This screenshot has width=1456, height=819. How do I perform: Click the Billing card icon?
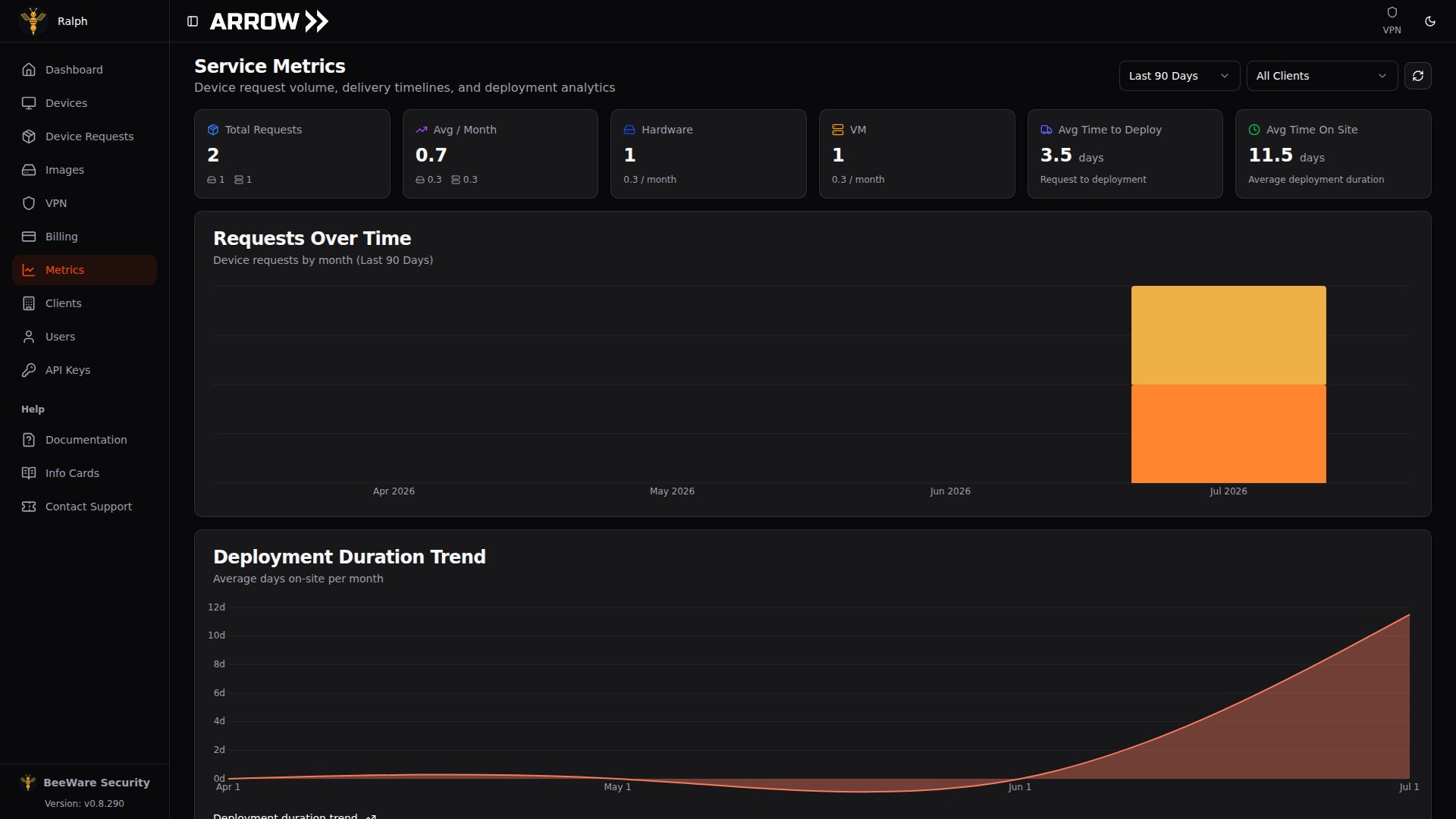[29, 237]
